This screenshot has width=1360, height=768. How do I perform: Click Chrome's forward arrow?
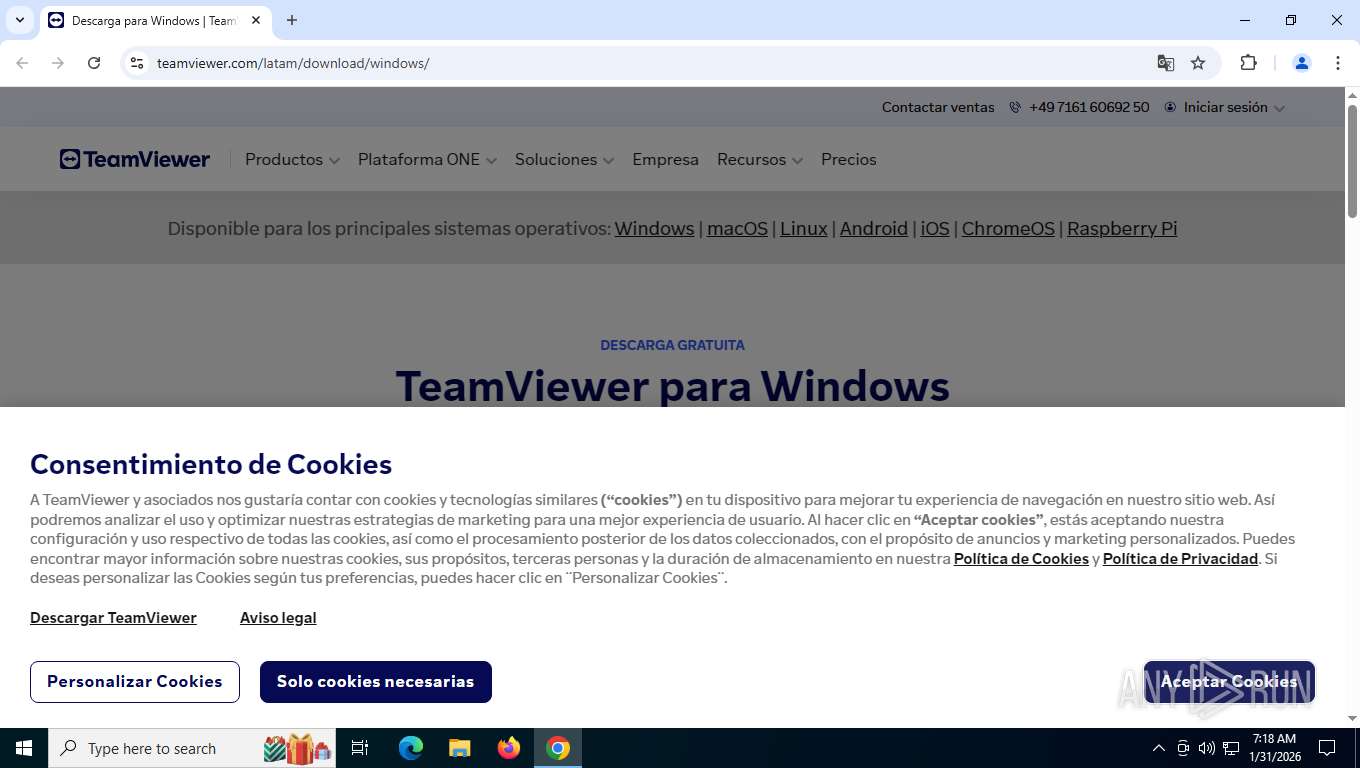coord(58,63)
